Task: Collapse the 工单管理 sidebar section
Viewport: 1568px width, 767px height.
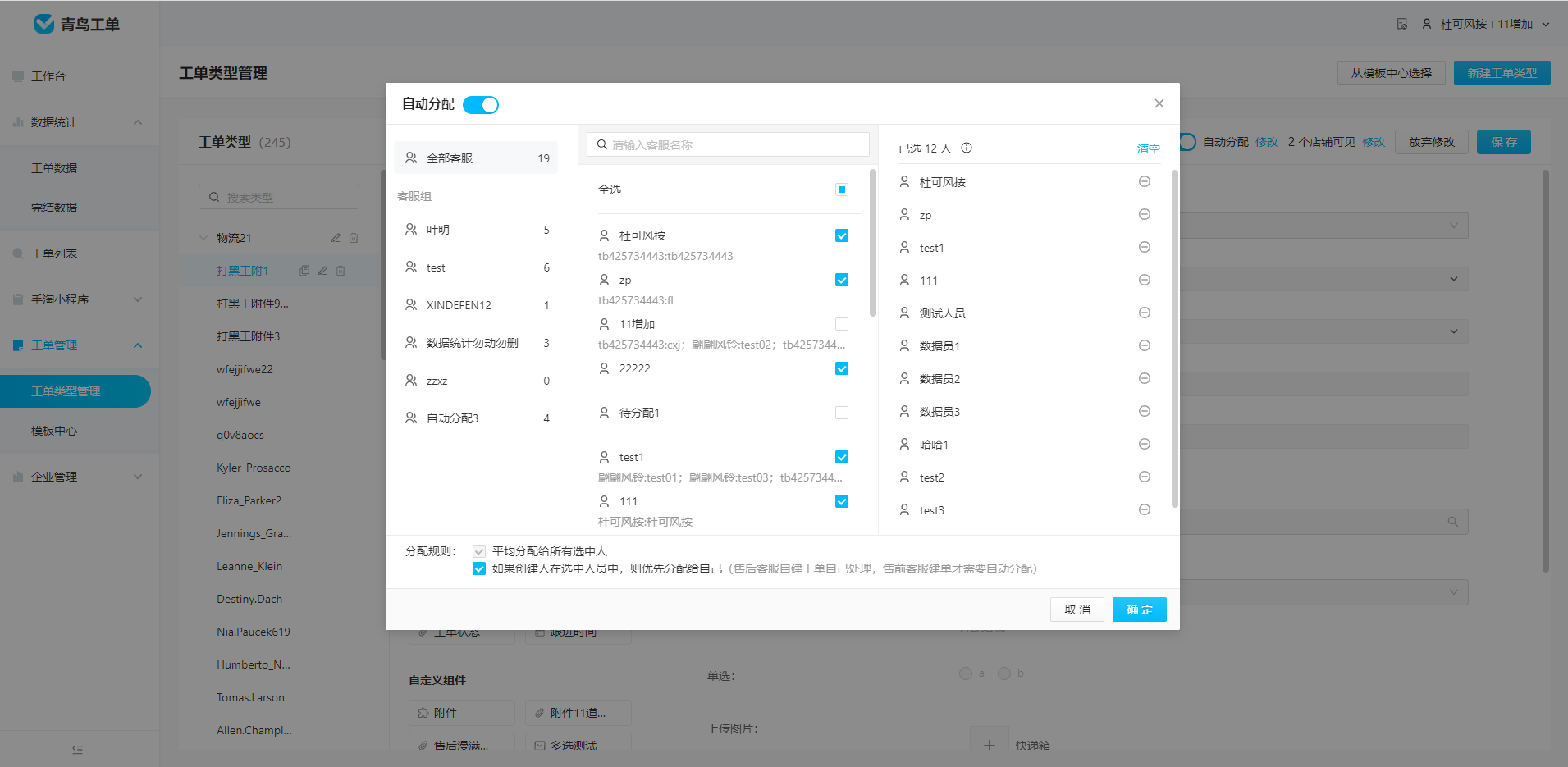Action: click(138, 345)
